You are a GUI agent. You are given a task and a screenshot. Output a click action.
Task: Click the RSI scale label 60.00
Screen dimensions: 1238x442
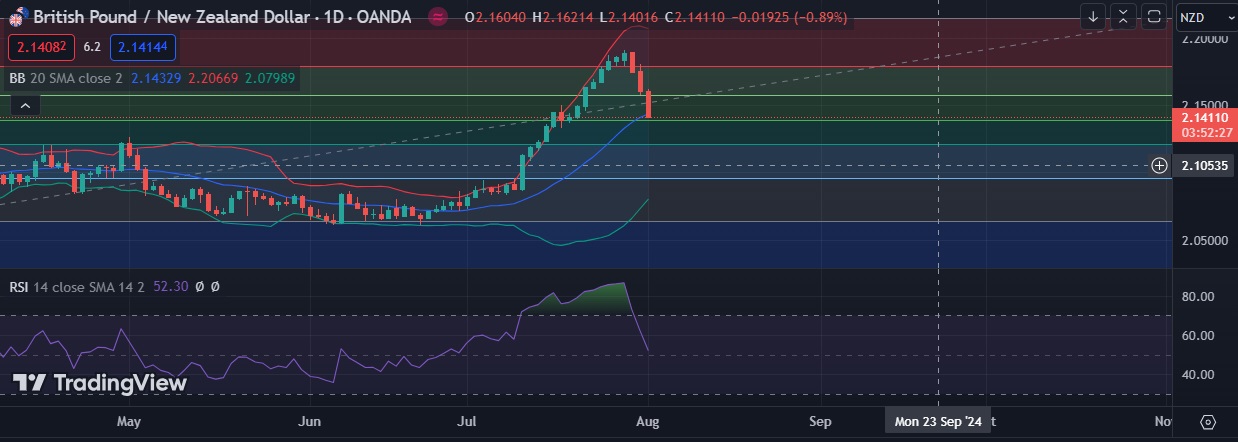click(x=1198, y=335)
